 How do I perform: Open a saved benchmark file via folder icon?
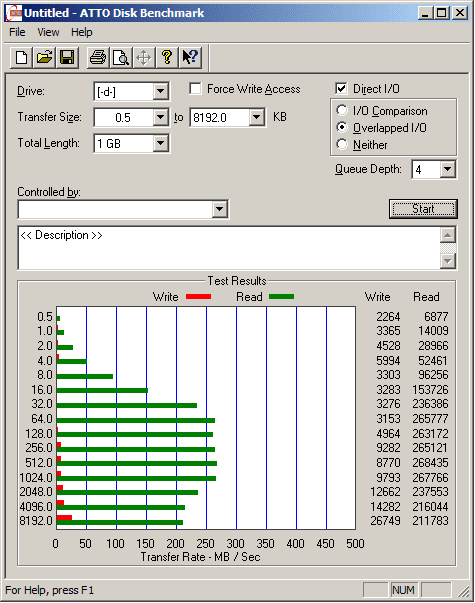[44, 58]
